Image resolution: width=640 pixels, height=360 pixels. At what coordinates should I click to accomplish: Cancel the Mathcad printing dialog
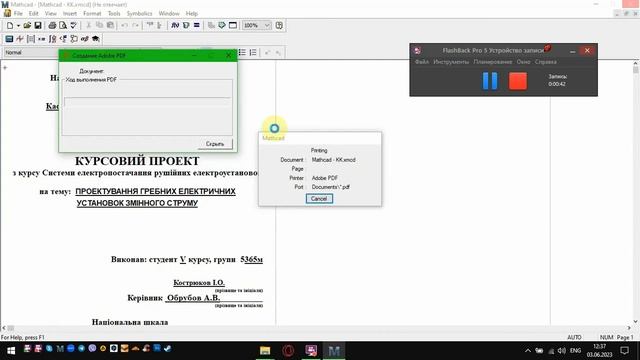(319, 199)
